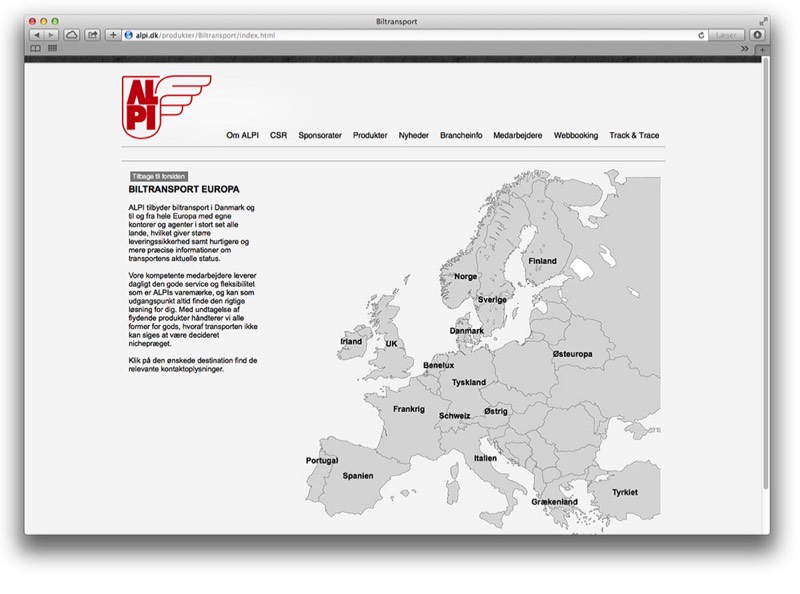Select Spanien on the map

(358, 476)
